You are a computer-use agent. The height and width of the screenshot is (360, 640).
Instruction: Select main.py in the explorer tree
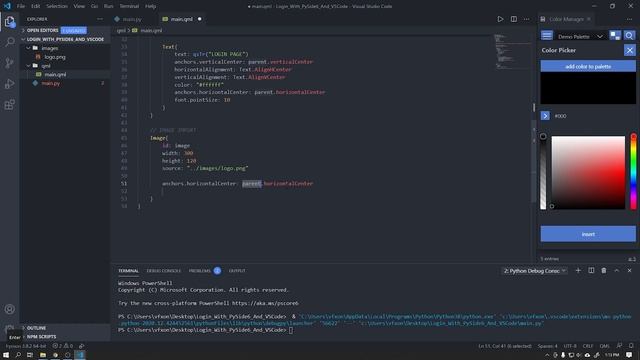(51, 83)
